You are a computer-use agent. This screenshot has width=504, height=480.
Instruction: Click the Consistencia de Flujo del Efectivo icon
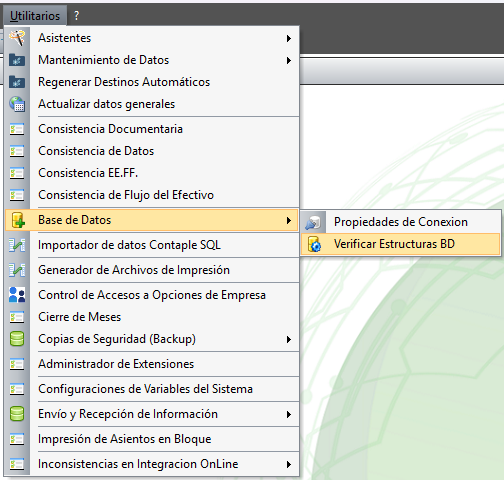pyautogui.click(x=17, y=195)
